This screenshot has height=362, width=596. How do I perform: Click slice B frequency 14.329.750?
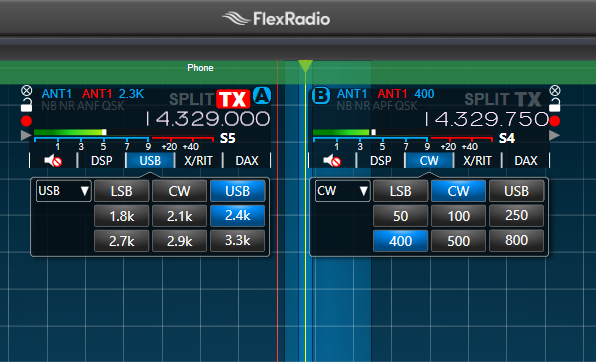(487, 119)
